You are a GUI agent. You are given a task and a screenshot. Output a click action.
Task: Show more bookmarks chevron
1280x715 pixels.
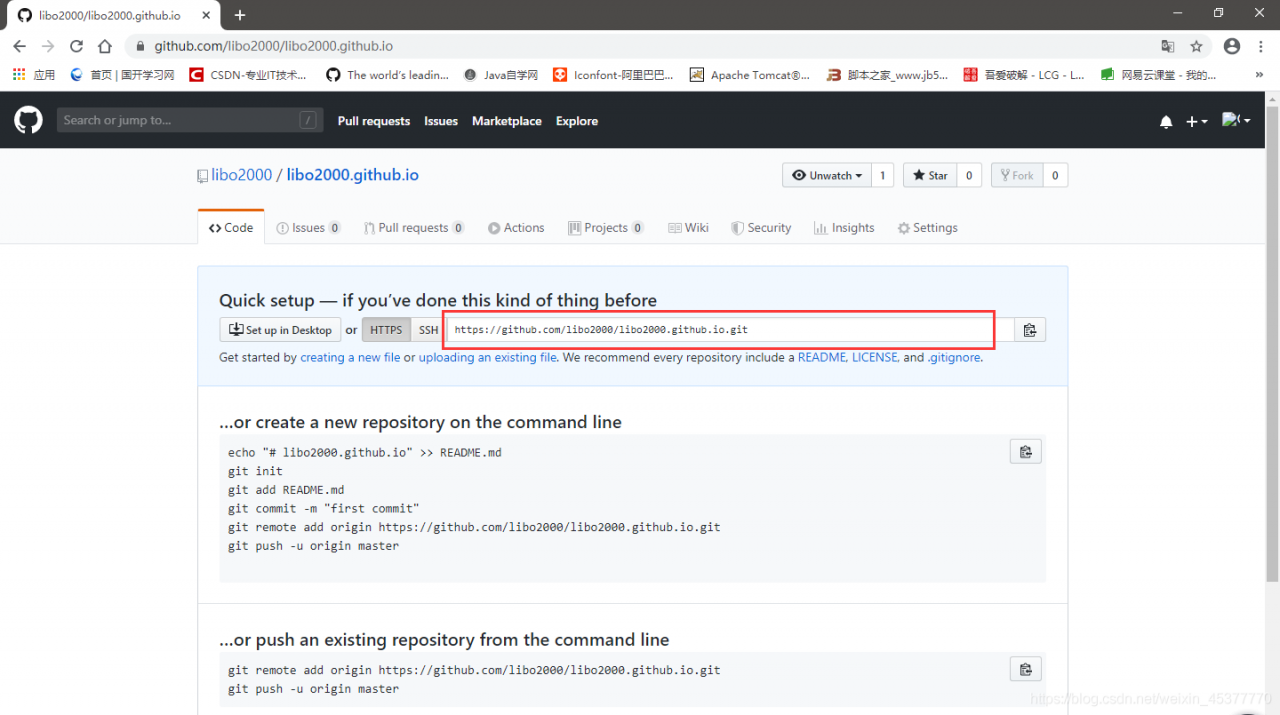coord(1259,75)
